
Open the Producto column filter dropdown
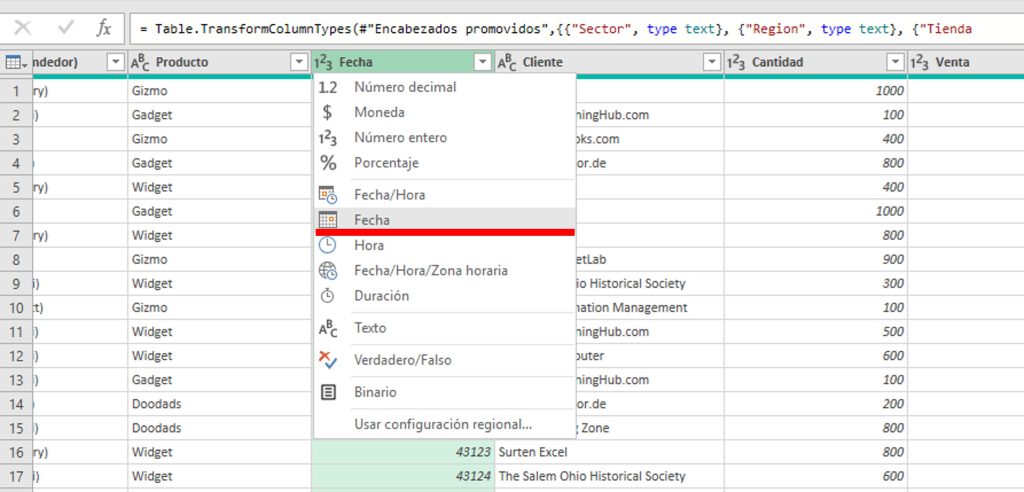point(299,62)
